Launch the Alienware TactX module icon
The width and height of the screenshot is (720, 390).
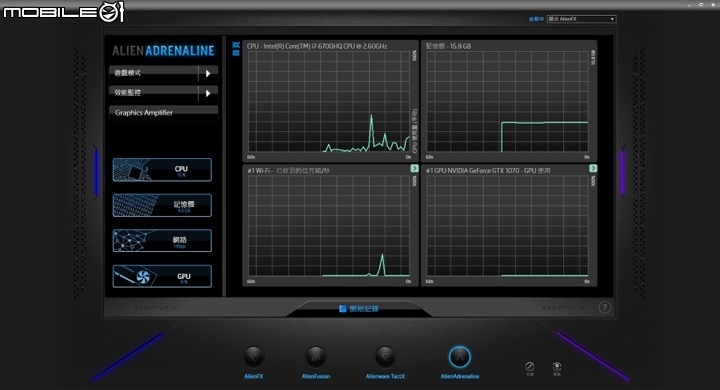(385, 357)
